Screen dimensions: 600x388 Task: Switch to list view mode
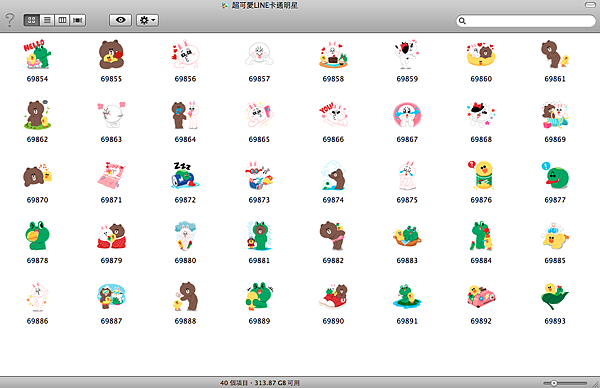pos(47,20)
